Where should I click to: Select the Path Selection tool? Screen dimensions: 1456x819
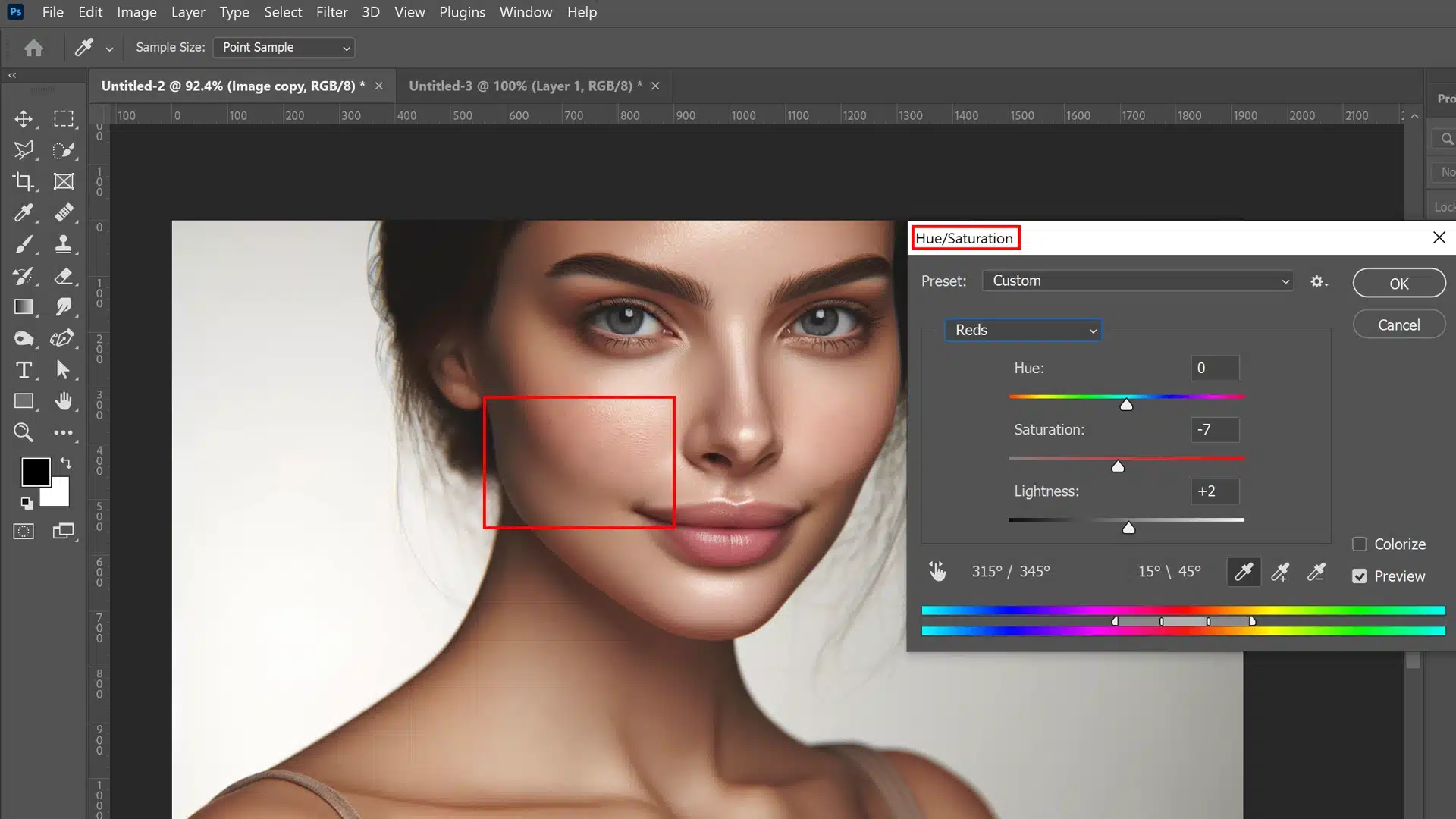click(x=64, y=370)
